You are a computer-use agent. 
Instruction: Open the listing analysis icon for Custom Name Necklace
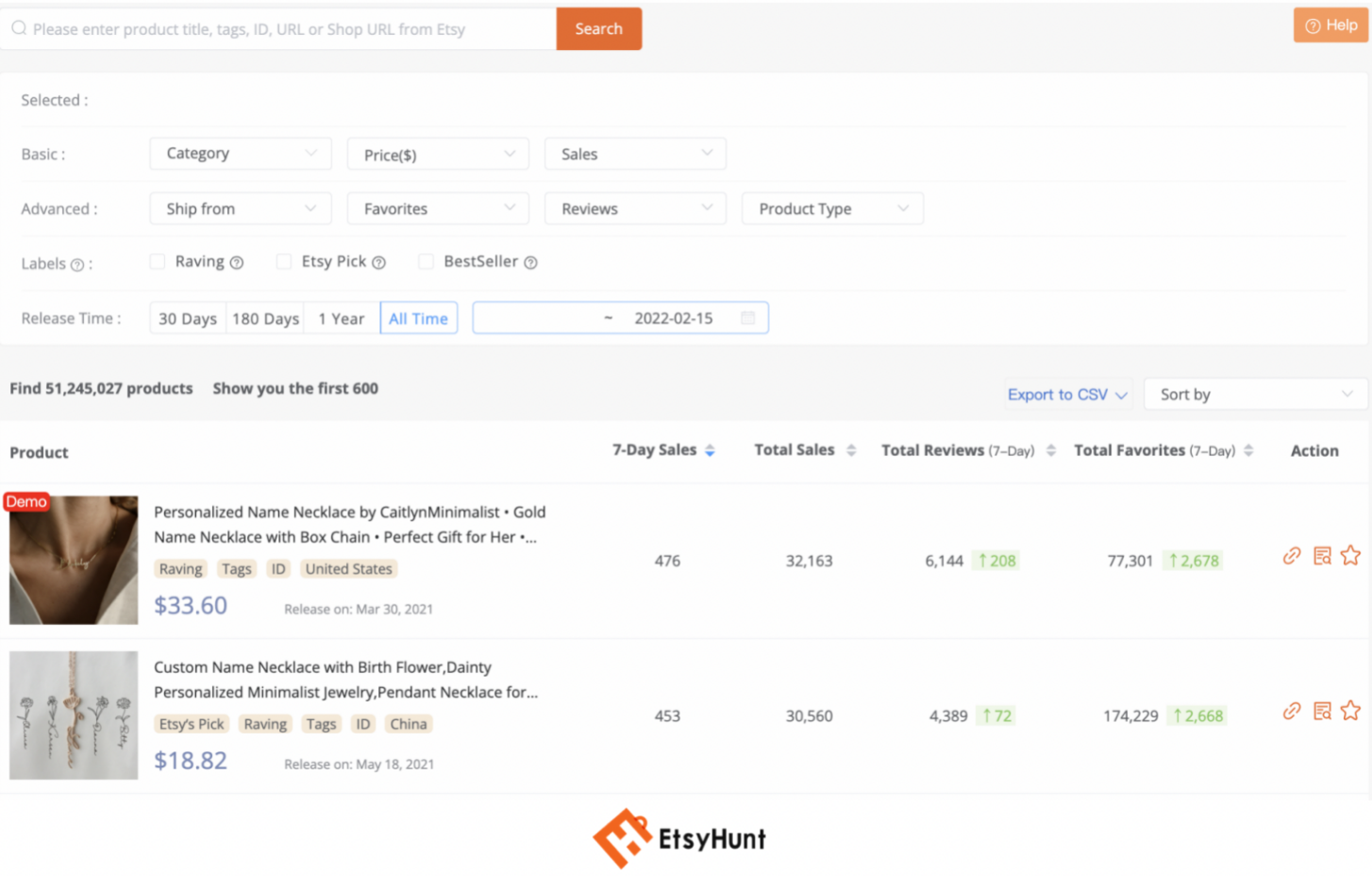click(1321, 711)
